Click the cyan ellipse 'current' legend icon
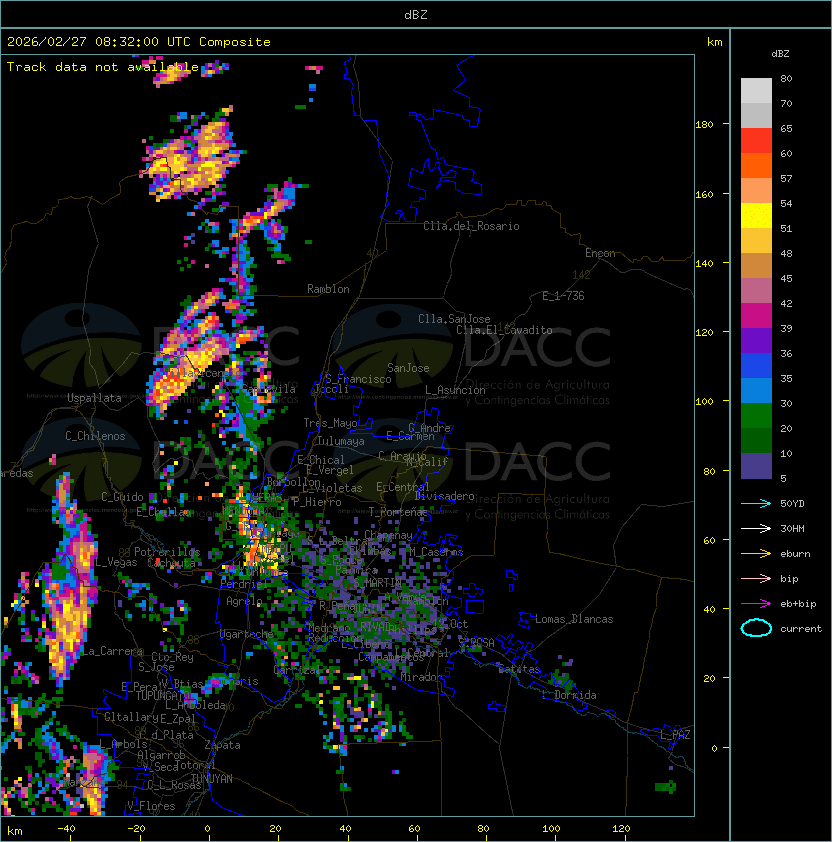The height and width of the screenshot is (842, 832). [x=756, y=628]
